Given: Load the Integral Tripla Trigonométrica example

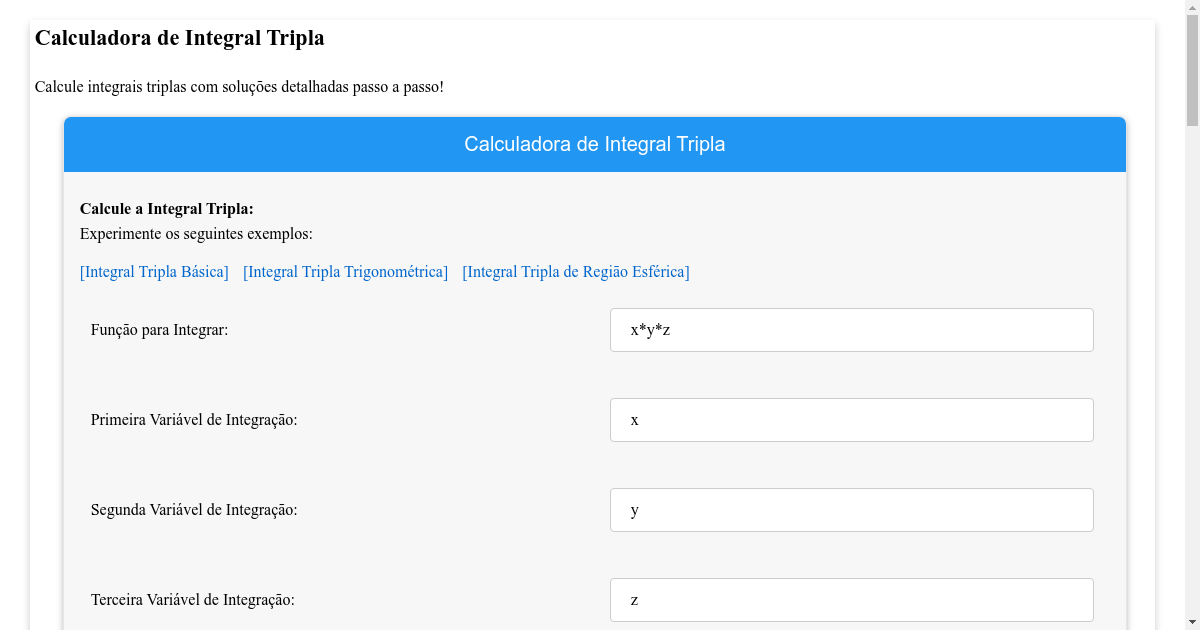Looking at the screenshot, I should 345,272.
